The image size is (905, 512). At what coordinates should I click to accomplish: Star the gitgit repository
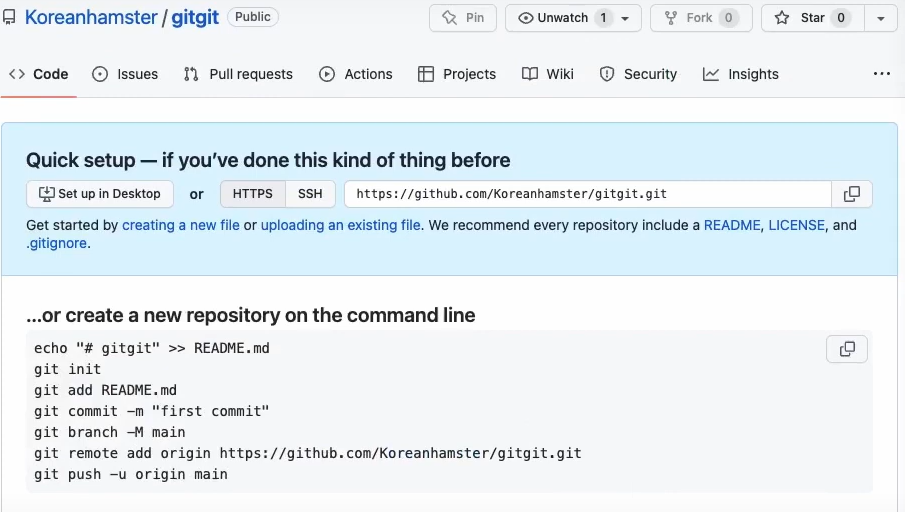[813, 18]
